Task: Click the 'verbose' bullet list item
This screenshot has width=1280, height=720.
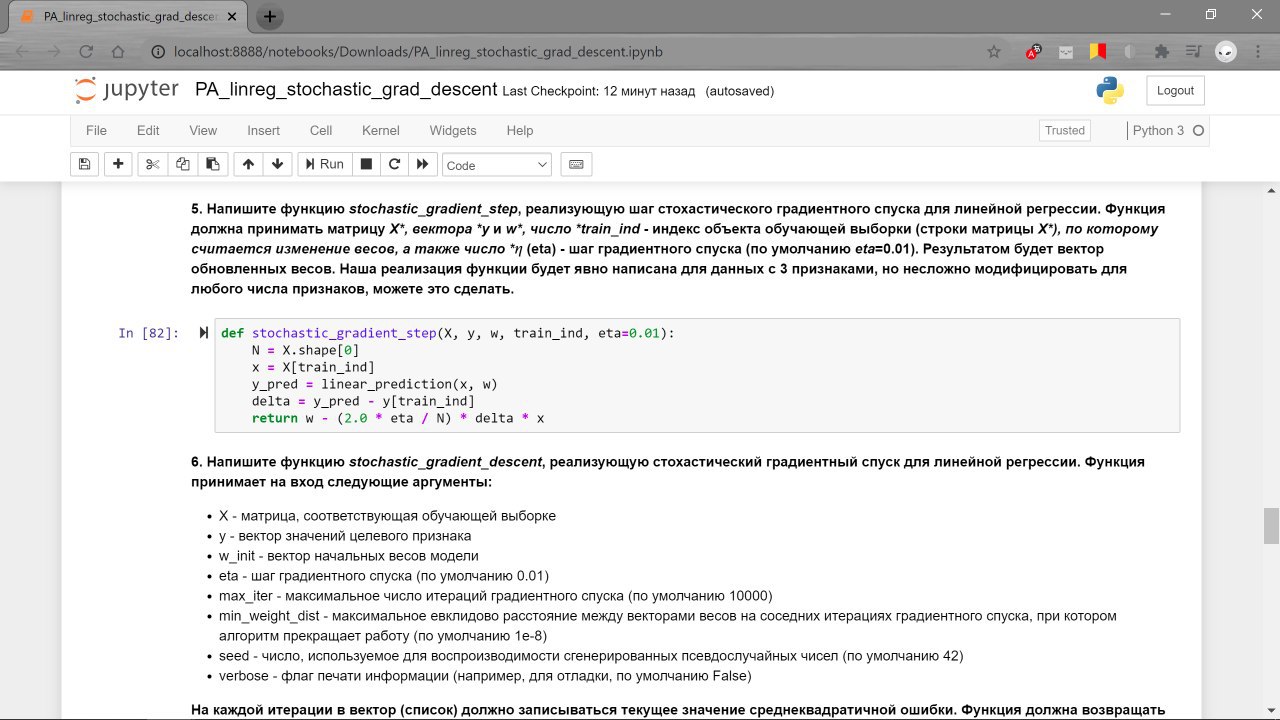Action: click(485, 676)
